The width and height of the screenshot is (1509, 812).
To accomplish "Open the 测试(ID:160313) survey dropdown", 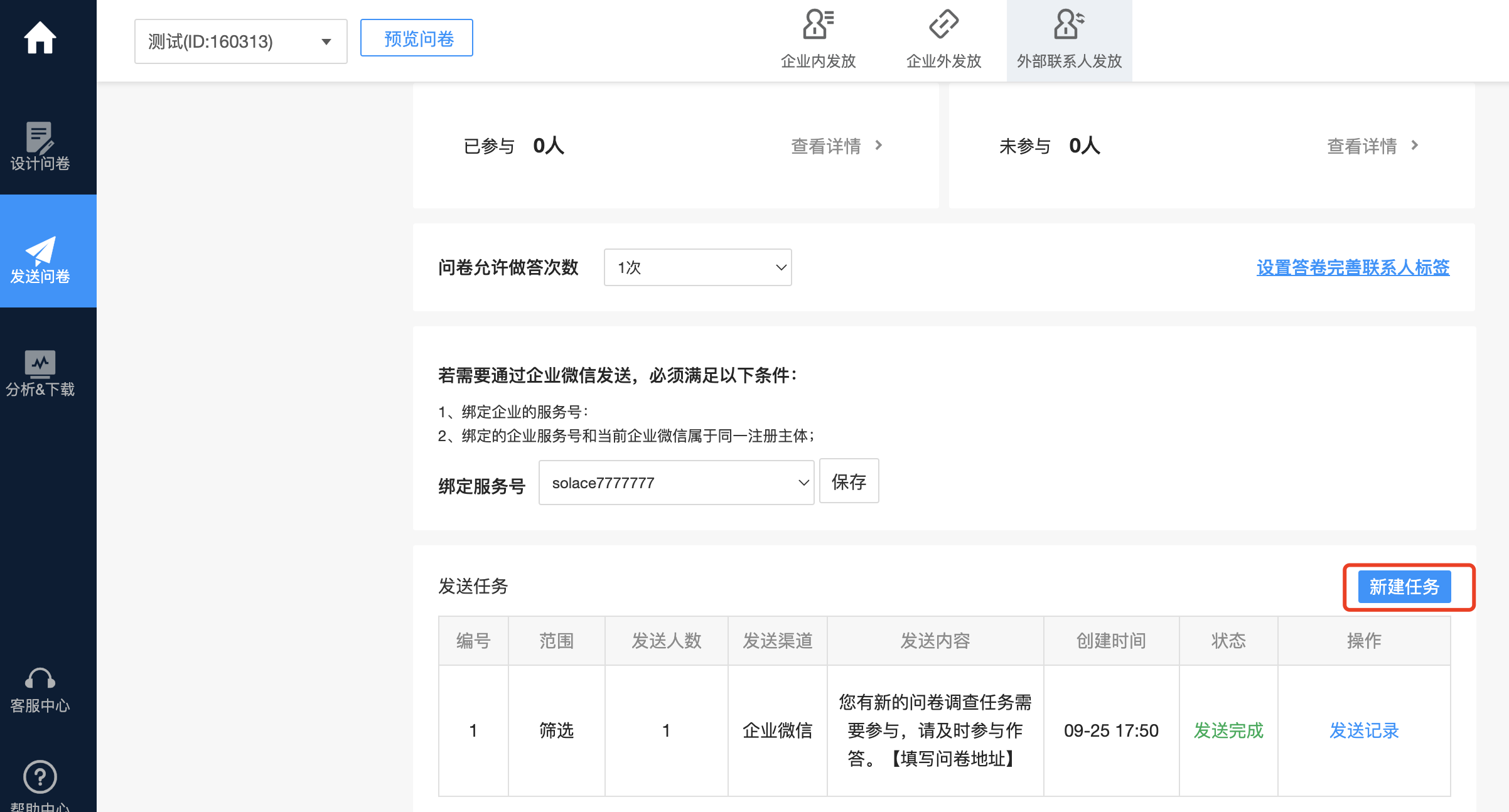I will point(241,41).
